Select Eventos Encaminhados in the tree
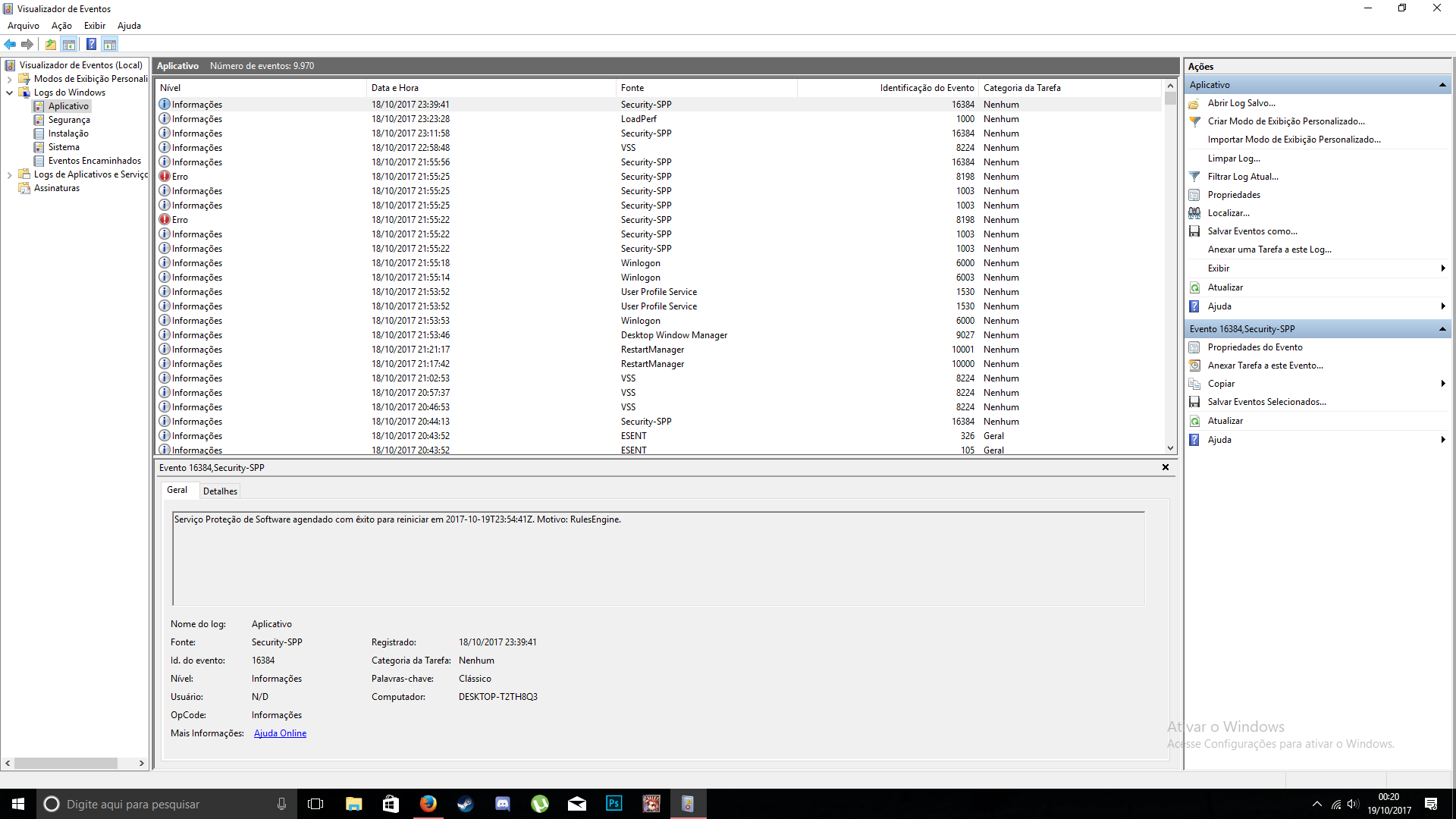This screenshot has width=1456, height=819. coord(95,161)
